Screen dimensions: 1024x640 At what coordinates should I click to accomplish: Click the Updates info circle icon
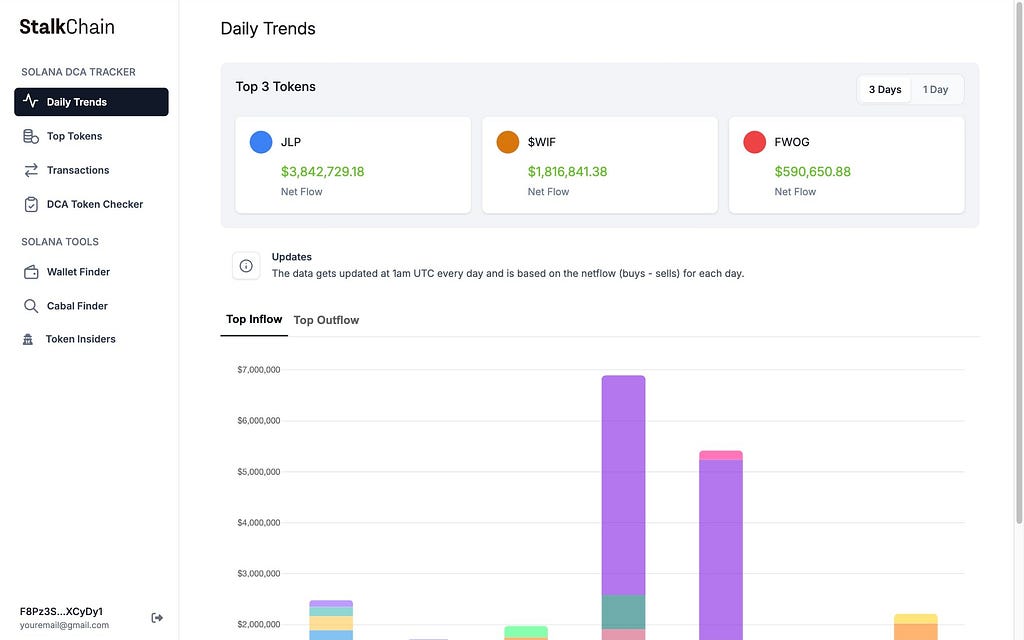[x=246, y=266]
